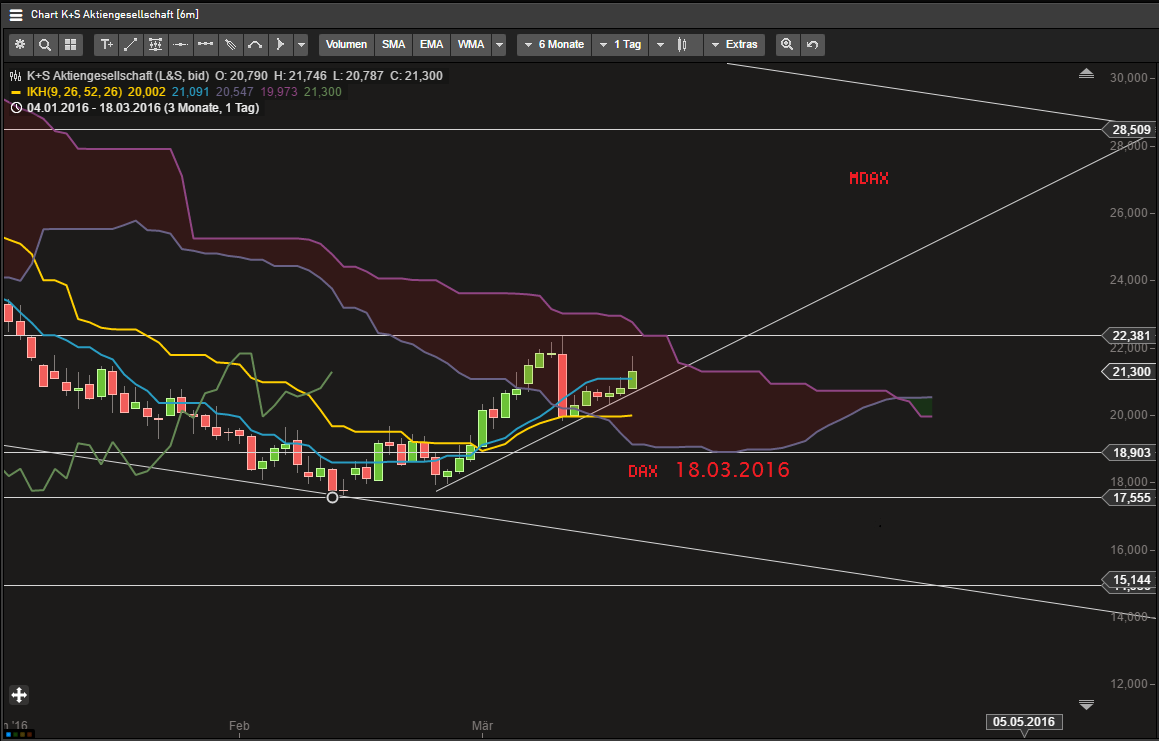Select the horizontal line tool

click(180, 44)
